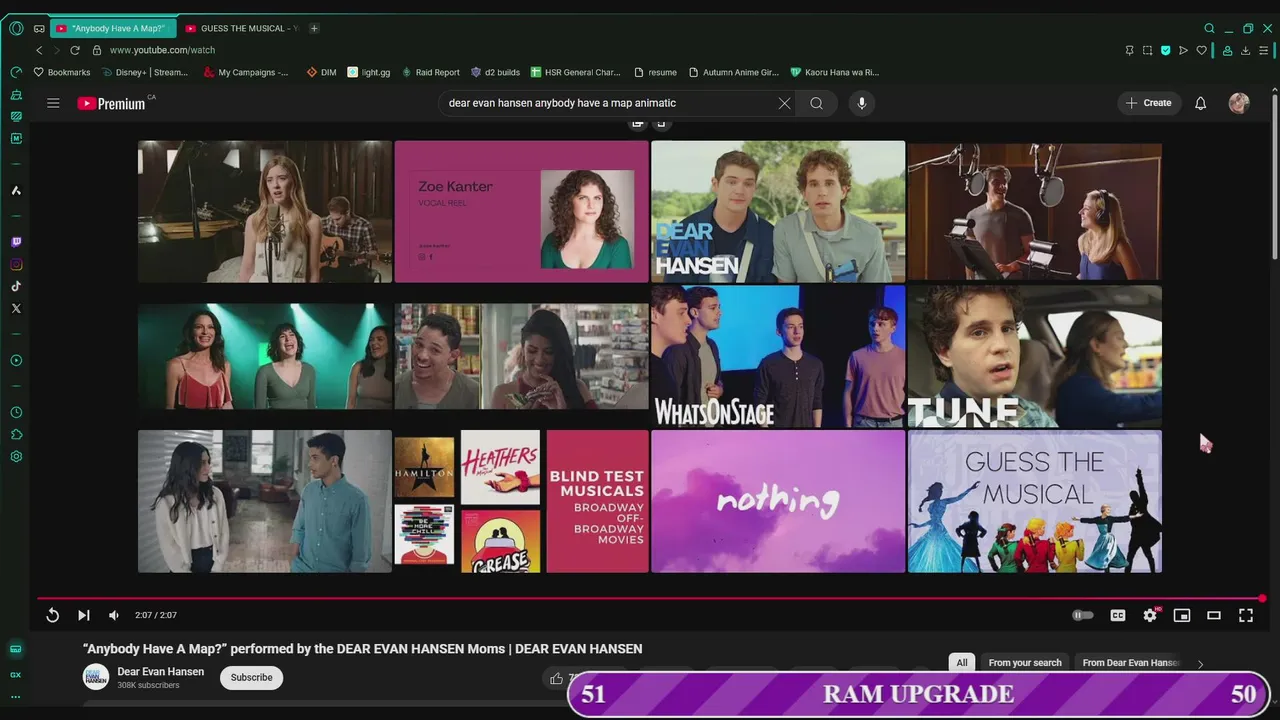Screen dimensions: 1280x720
Task: Open d2 builds bookmark
Action: click(495, 72)
